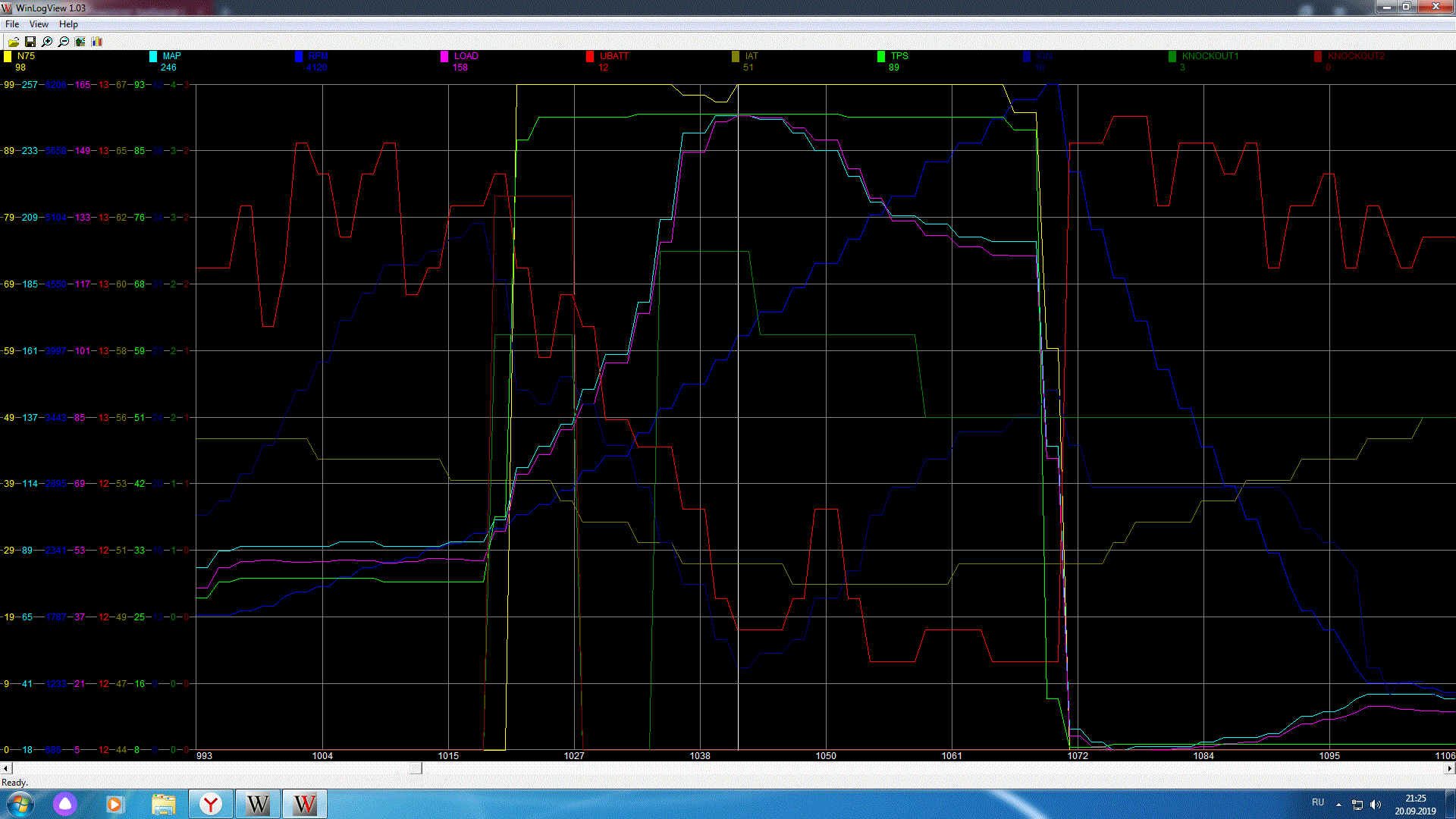Click the Zoom Out magnifier icon

click(x=64, y=42)
